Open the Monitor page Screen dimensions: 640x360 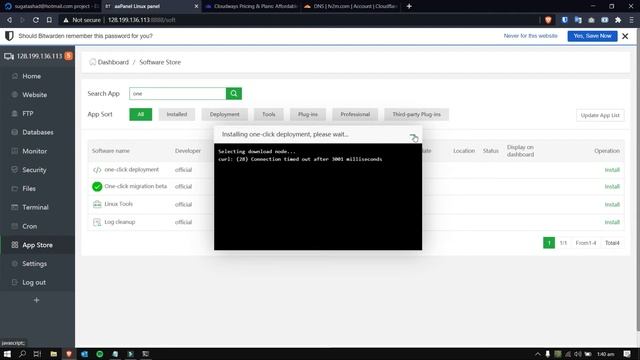coord(34,151)
